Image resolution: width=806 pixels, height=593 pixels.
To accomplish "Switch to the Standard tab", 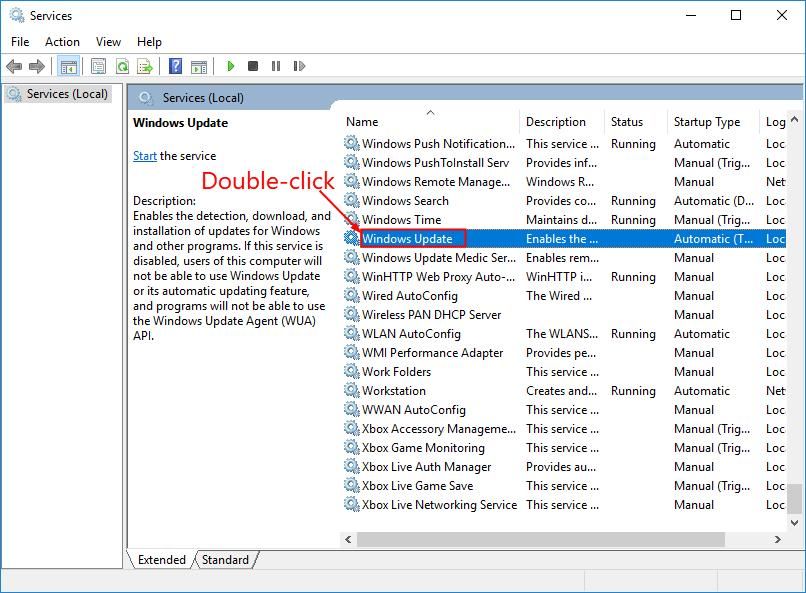I will click(225, 560).
